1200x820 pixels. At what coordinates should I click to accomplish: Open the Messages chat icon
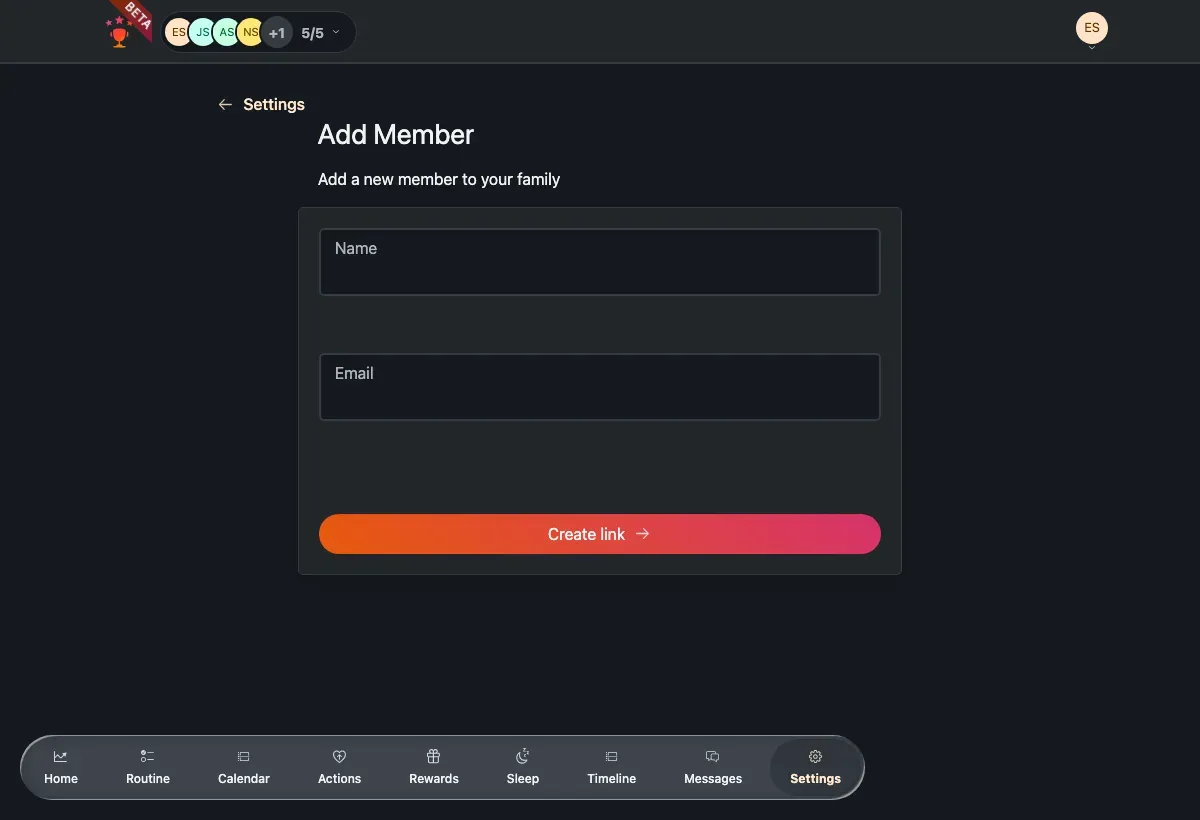click(x=712, y=757)
